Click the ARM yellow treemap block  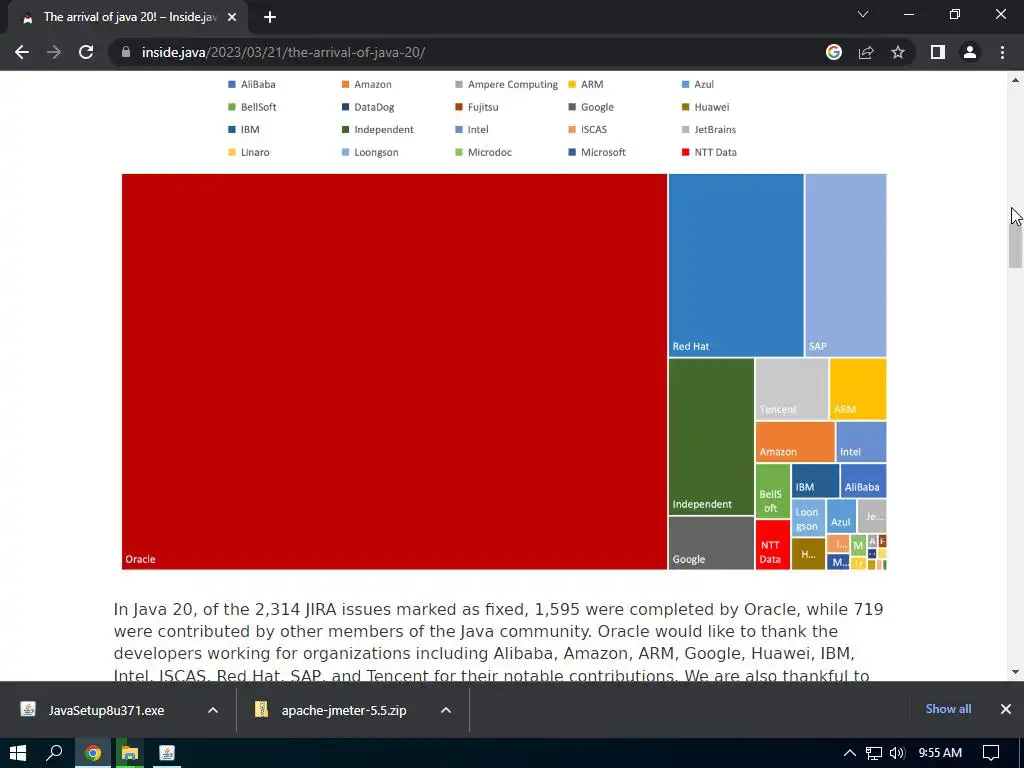pos(858,389)
